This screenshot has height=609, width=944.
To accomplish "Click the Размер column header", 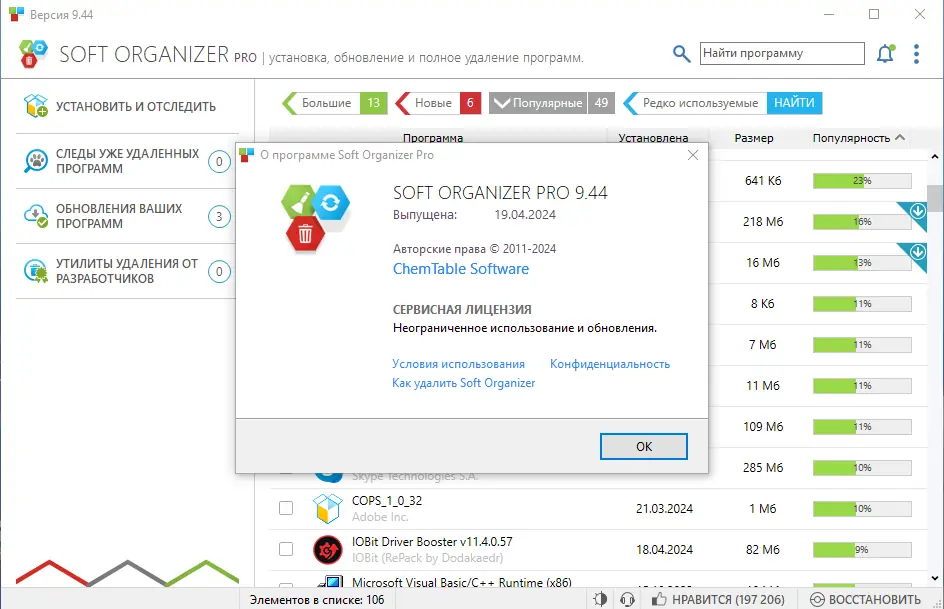I will 754,138.
